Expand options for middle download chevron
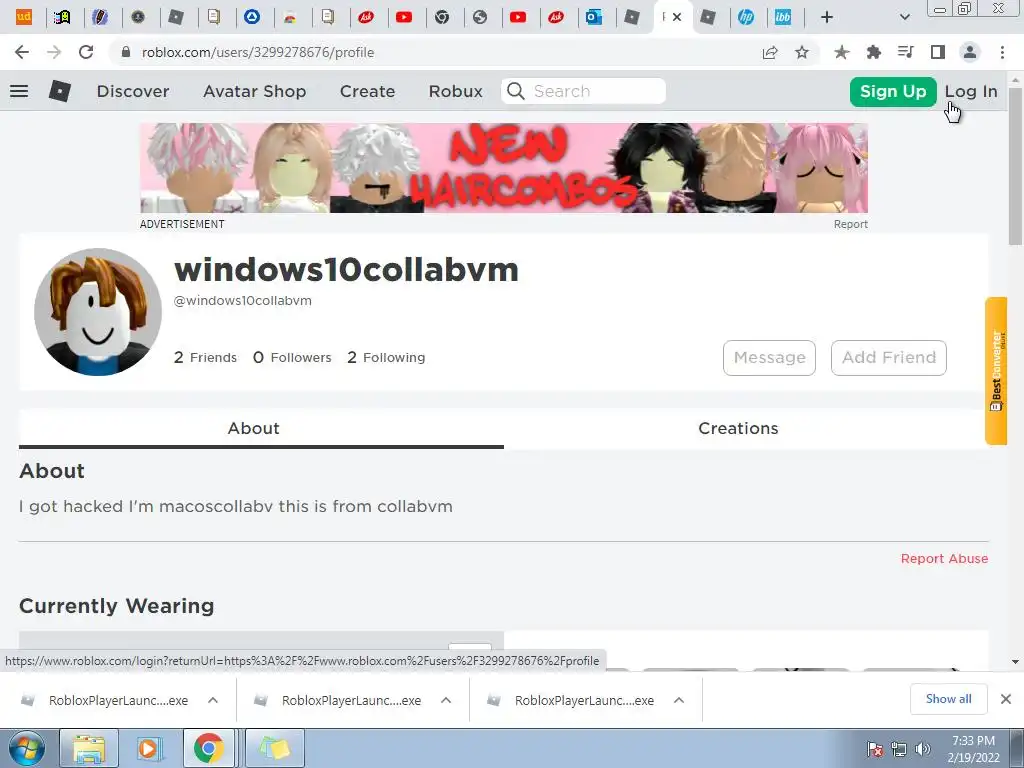This screenshot has width=1024, height=768. 446,700
